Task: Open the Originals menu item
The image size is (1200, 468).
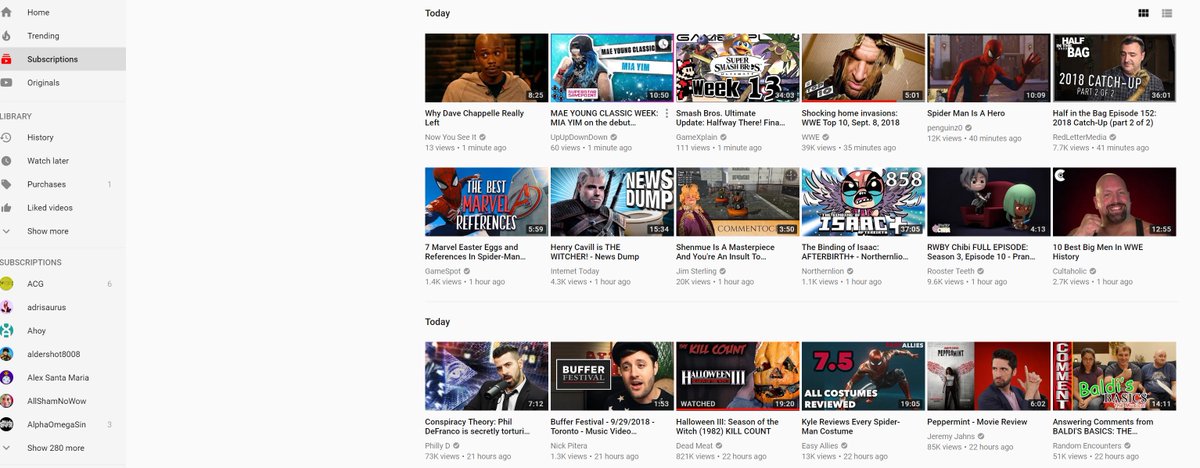Action: pos(63,83)
